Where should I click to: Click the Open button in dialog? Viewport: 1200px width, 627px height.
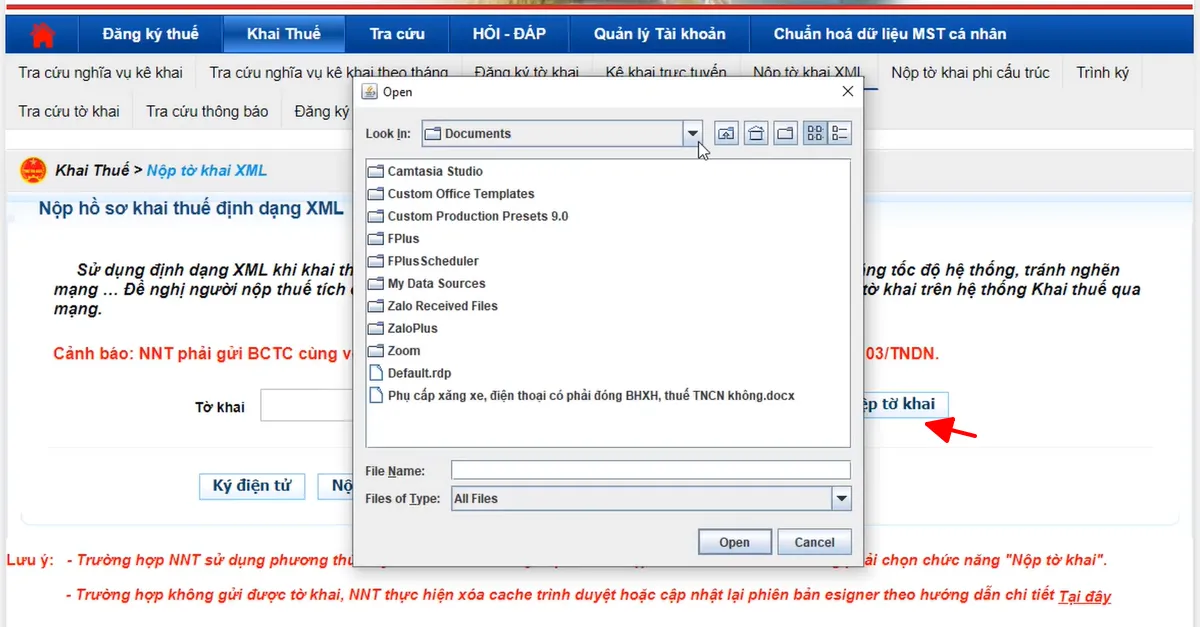(x=734, y=542)
